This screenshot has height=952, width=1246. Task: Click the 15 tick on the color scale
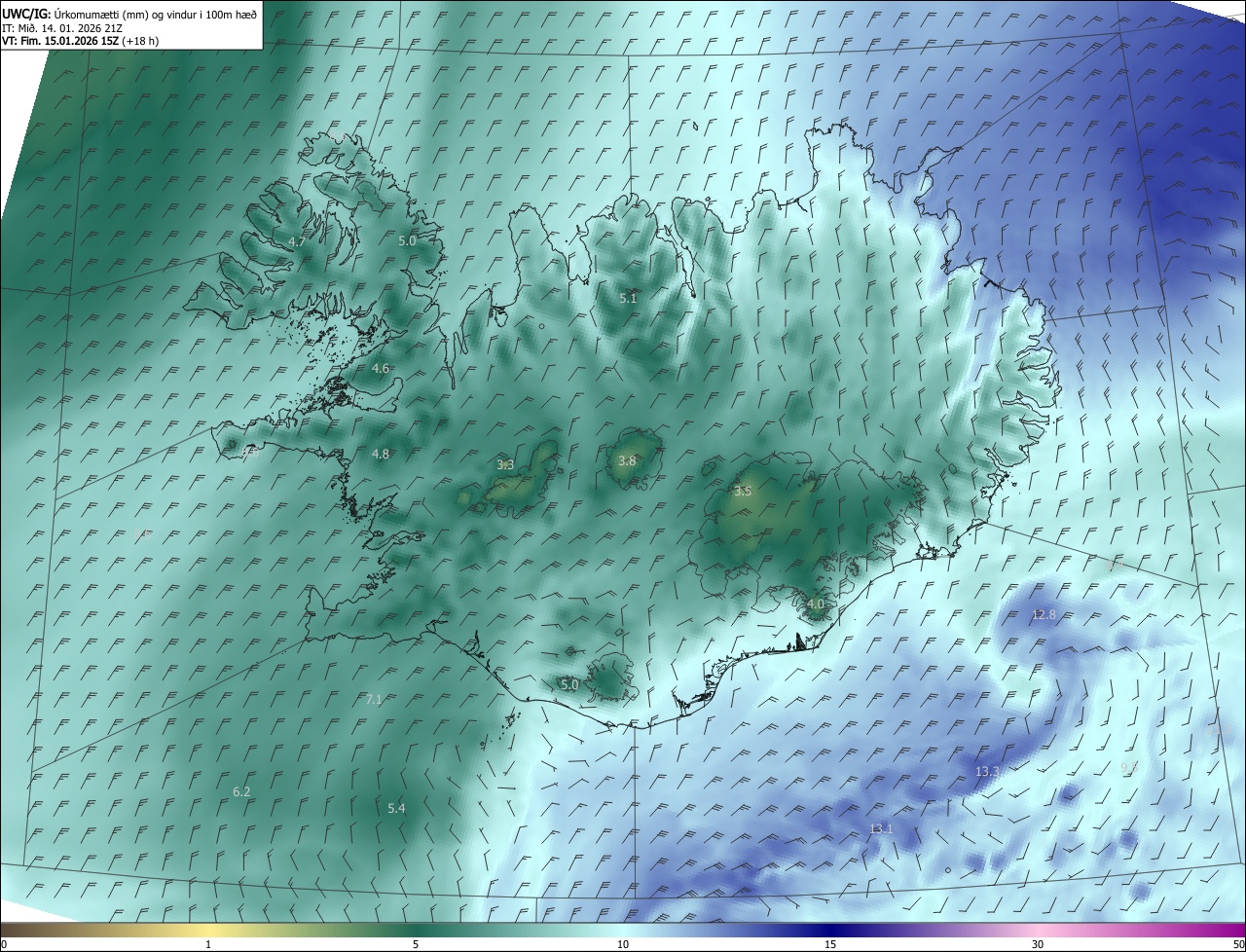click(830, 945)
